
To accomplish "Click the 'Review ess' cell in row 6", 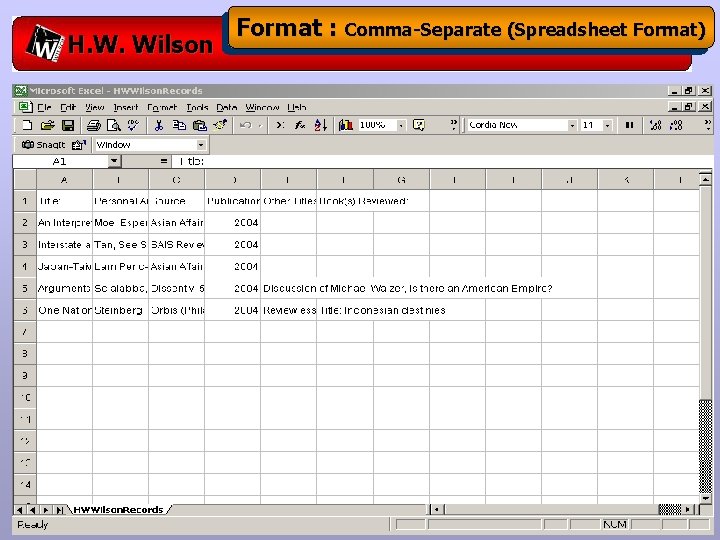I will 288,310.
